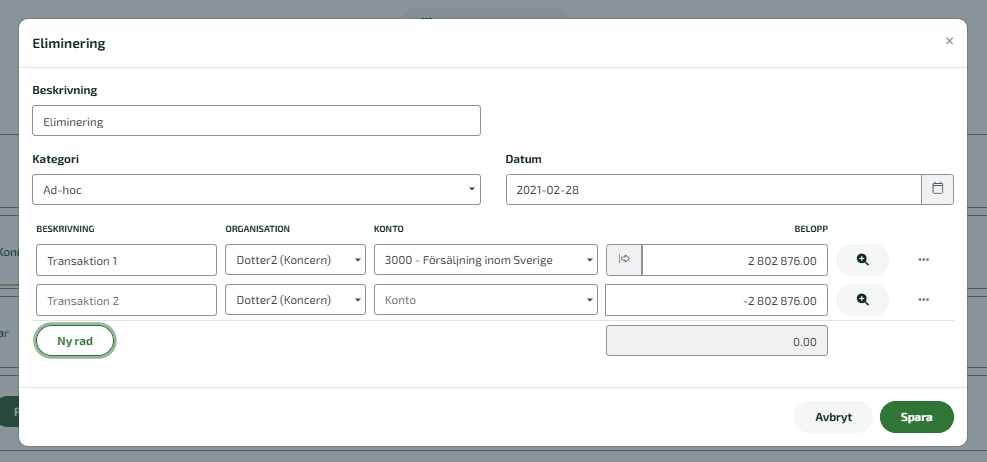Open the 3000 - Försäljning inom Sverige dropdown
987x462 pixels.
[x=485, y=260]
